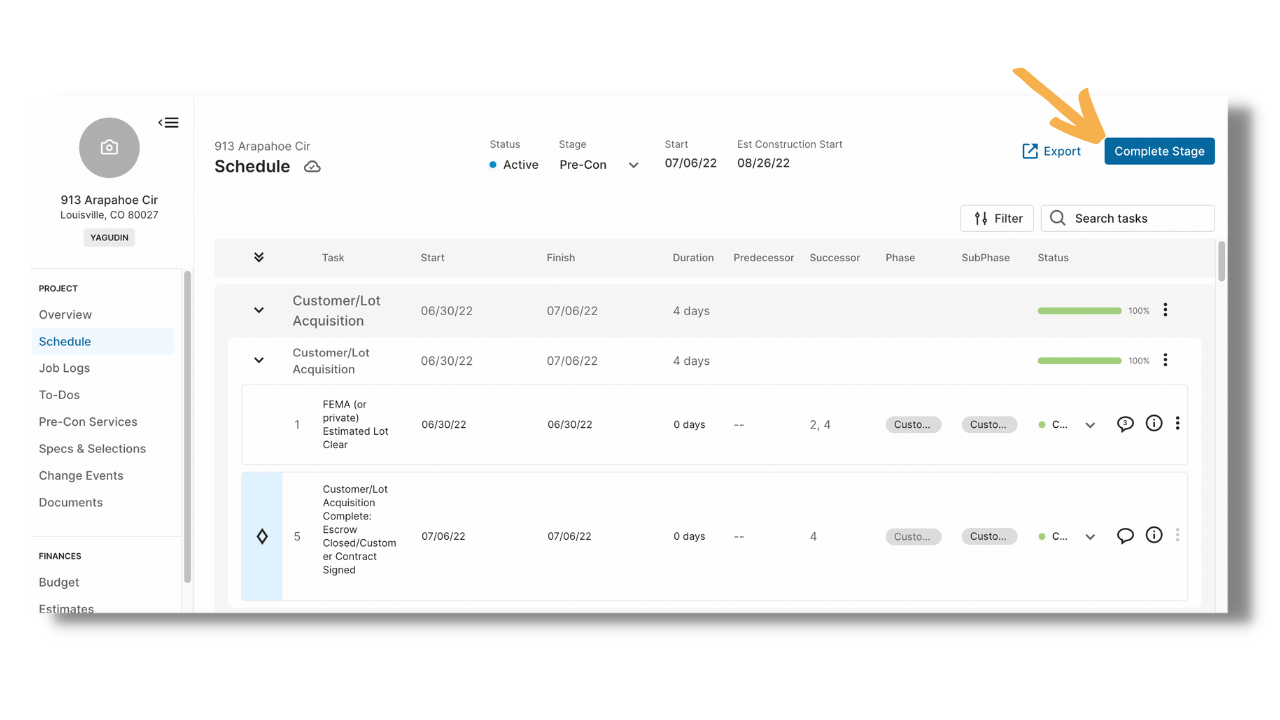
Task: Click the Predecessor column header
Action: [764, 258]
